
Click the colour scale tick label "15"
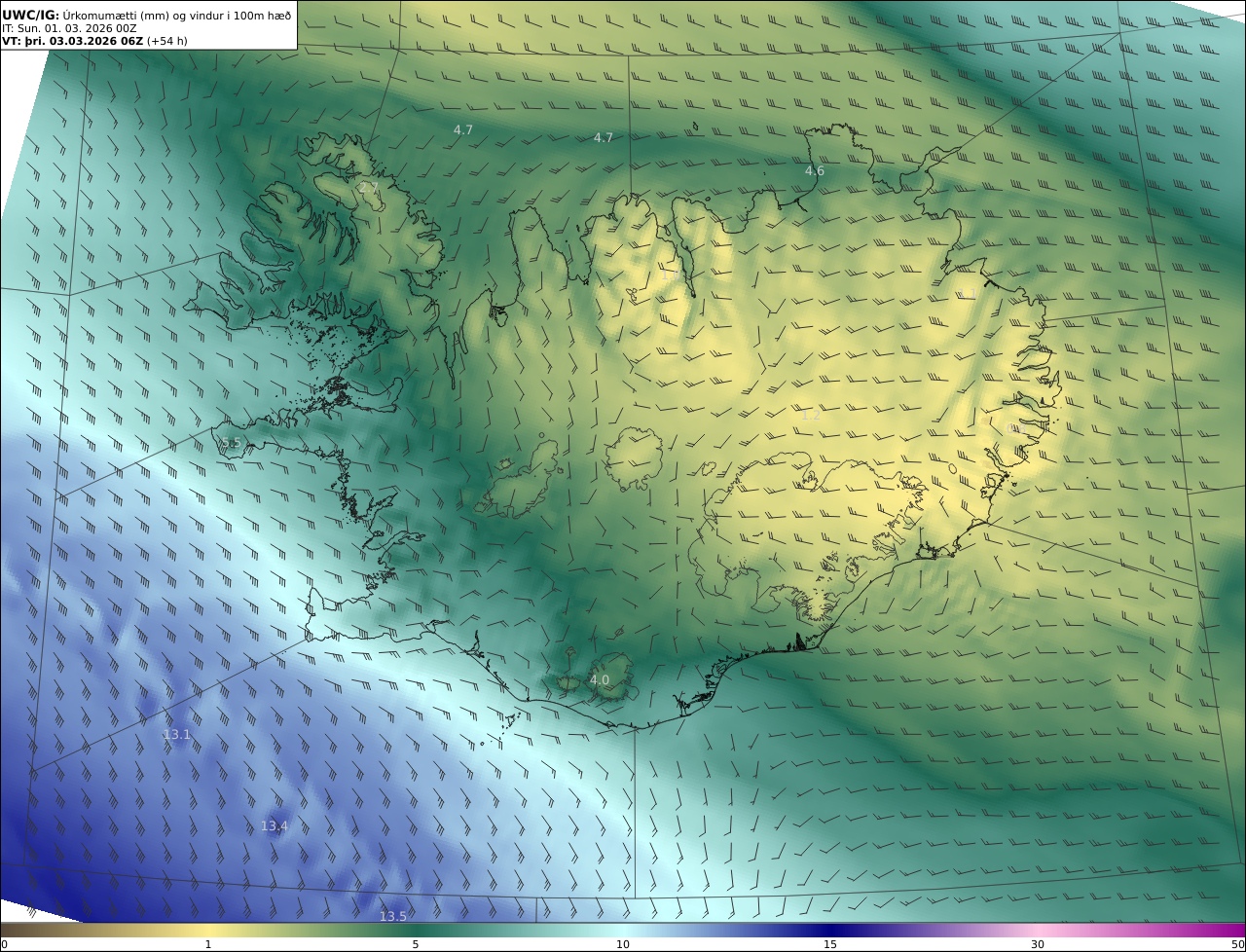click(830, 944)
